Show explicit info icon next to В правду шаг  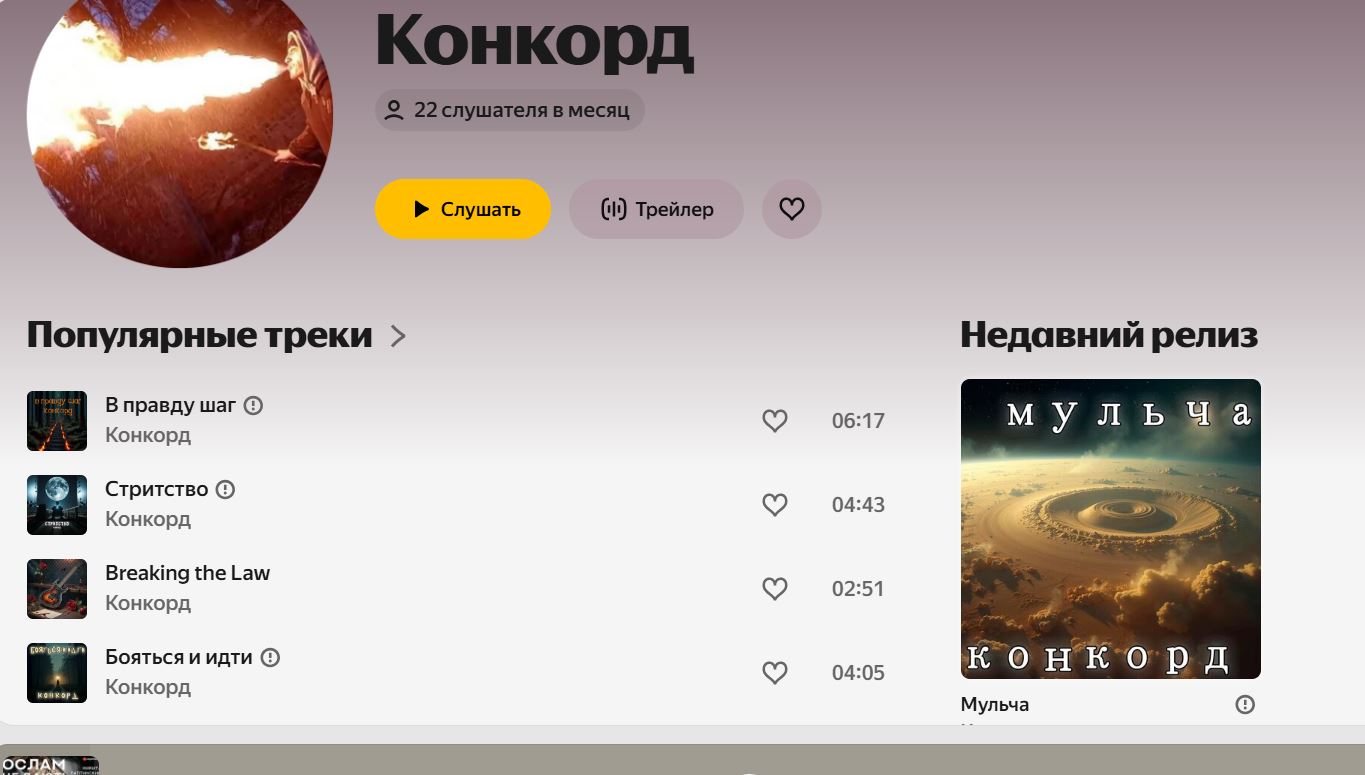pos(254,405)
